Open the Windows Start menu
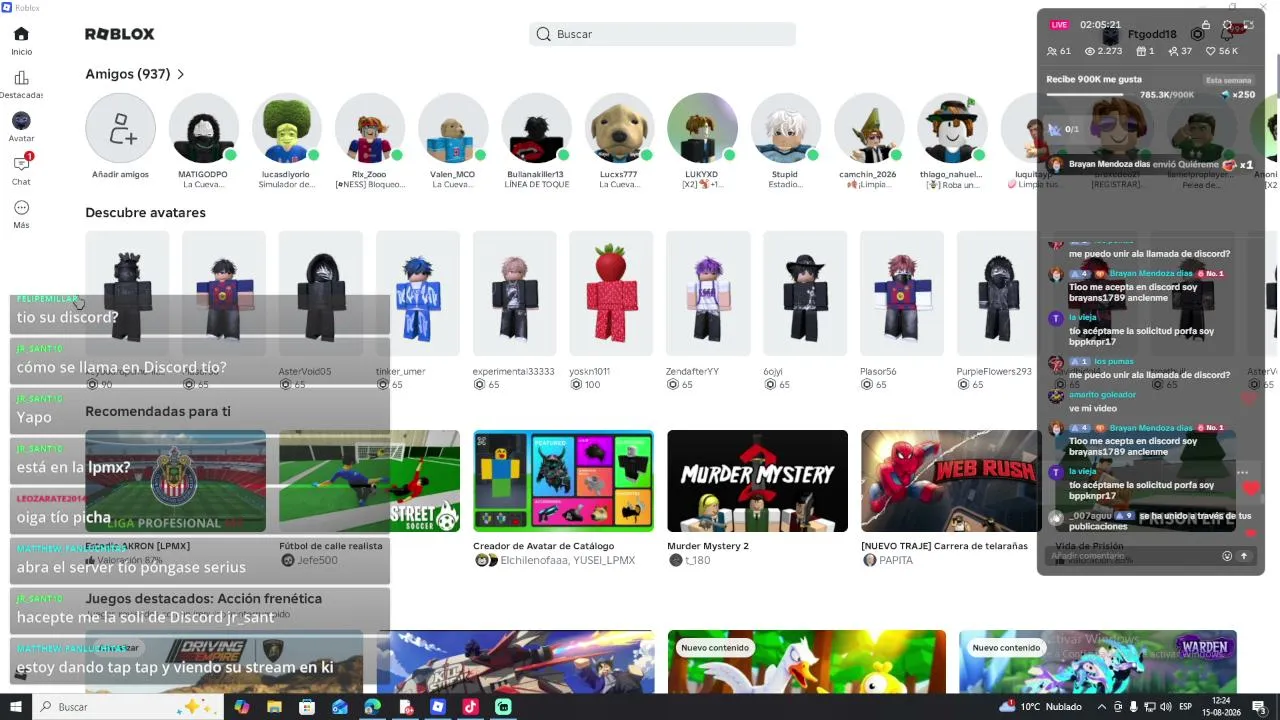Image resolution: width=1280 pixels, height=720 pixels. coord(16,706)
